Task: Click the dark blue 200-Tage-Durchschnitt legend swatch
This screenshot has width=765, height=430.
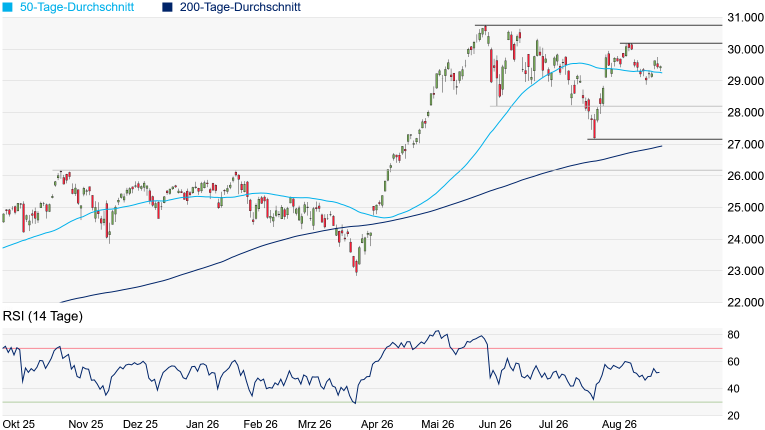Action: pyautogui.click(x=167, y=7)
